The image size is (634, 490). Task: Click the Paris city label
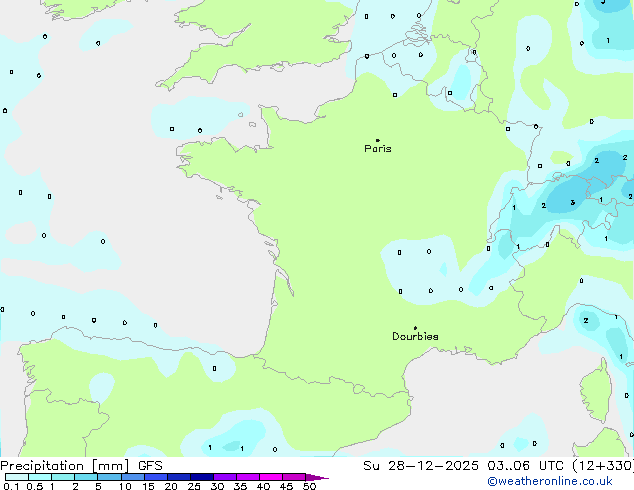pyautogui.click(x=378, y=148)
